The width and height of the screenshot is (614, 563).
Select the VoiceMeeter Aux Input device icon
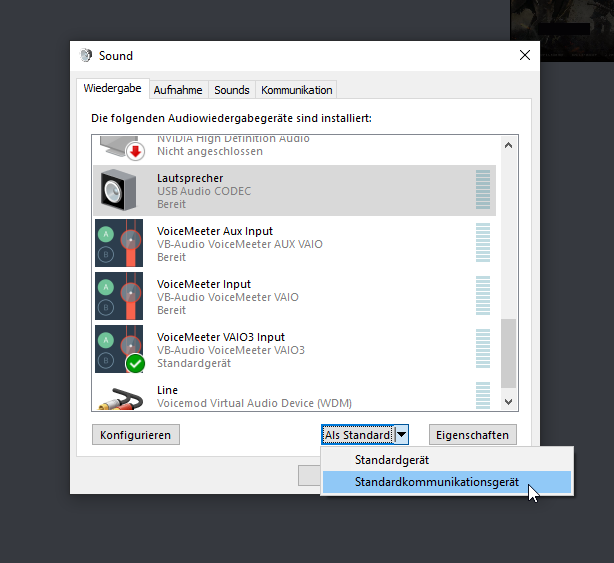(x=119, y=243)
